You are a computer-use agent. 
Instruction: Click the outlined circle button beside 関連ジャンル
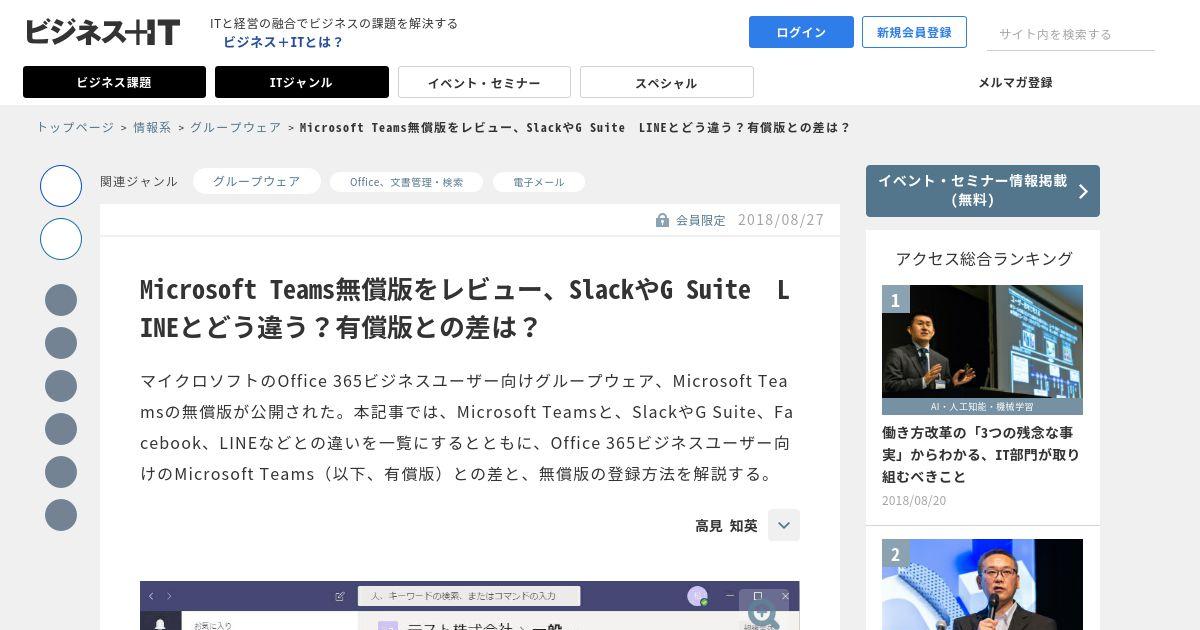[61, 186]
